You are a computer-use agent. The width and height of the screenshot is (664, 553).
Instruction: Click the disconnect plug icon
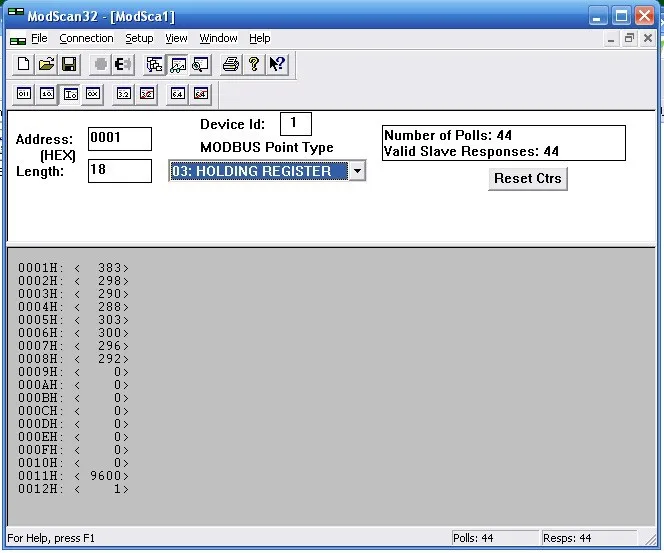coord(123,64)
